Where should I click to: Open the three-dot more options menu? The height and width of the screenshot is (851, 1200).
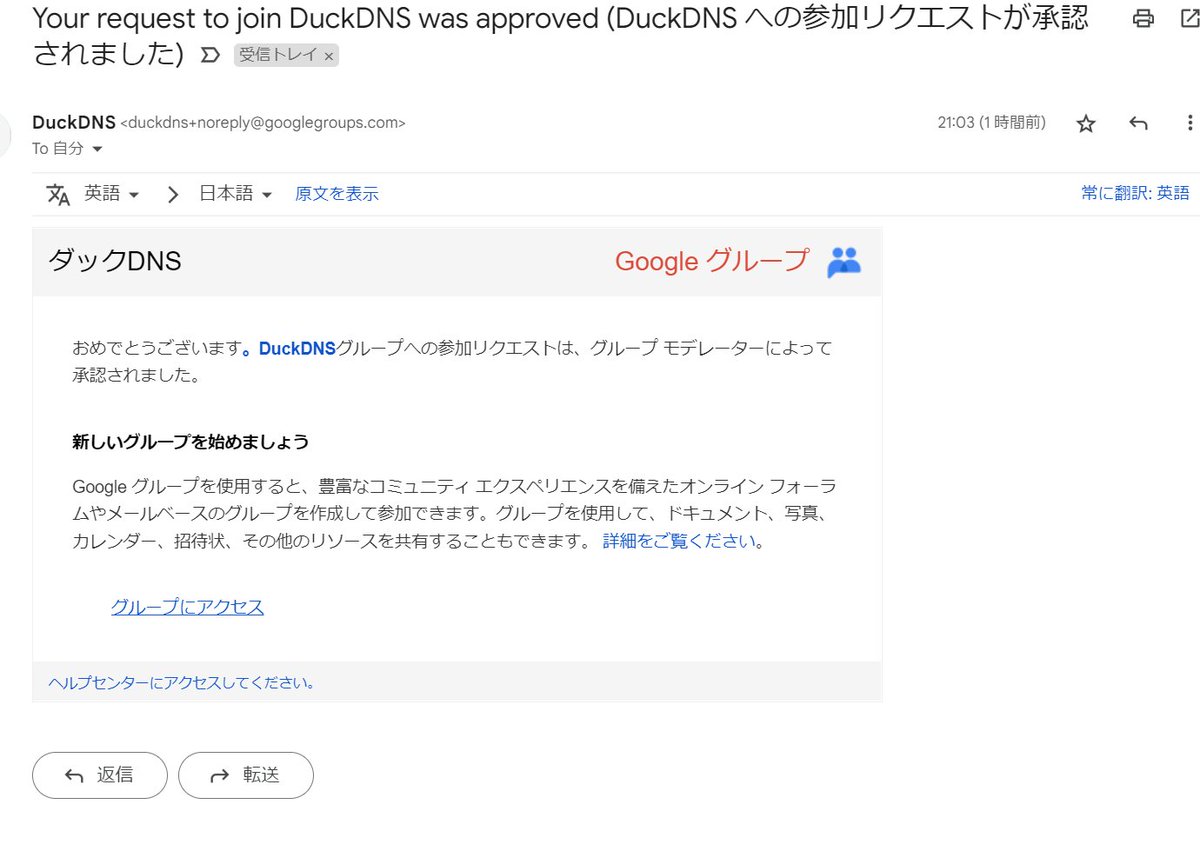(1189, 123)
